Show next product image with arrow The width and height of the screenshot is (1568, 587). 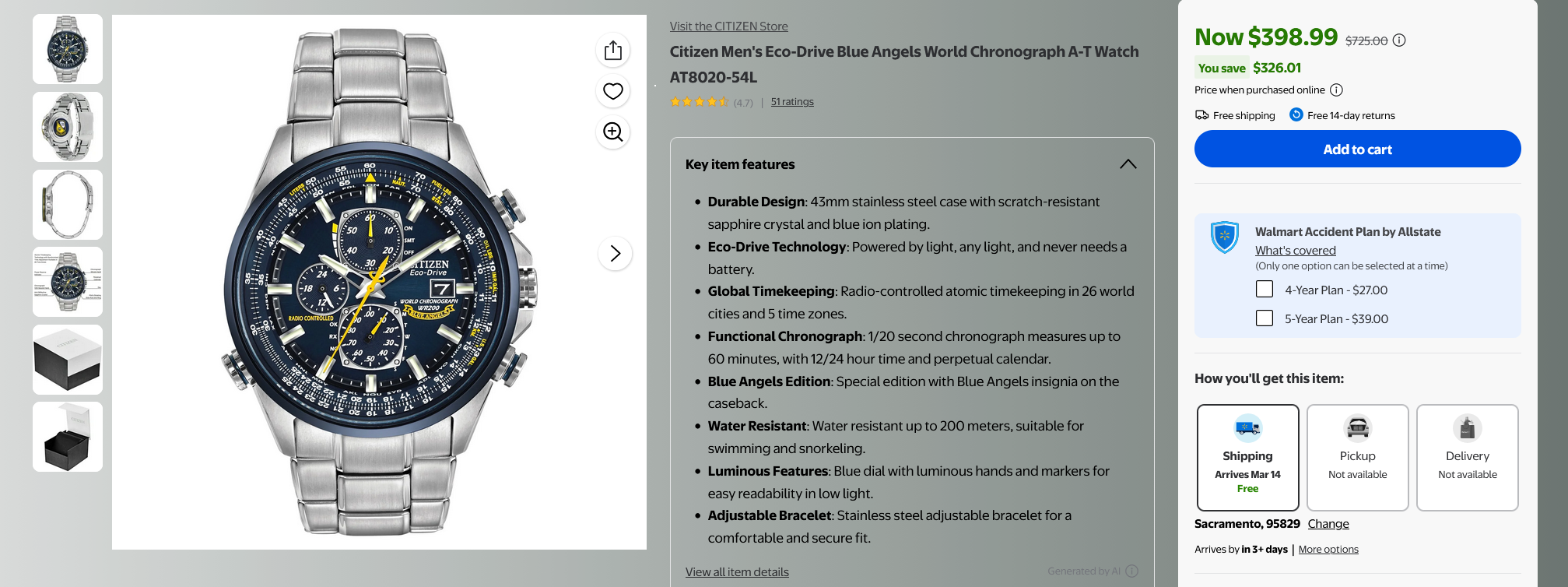coord(615,253)
